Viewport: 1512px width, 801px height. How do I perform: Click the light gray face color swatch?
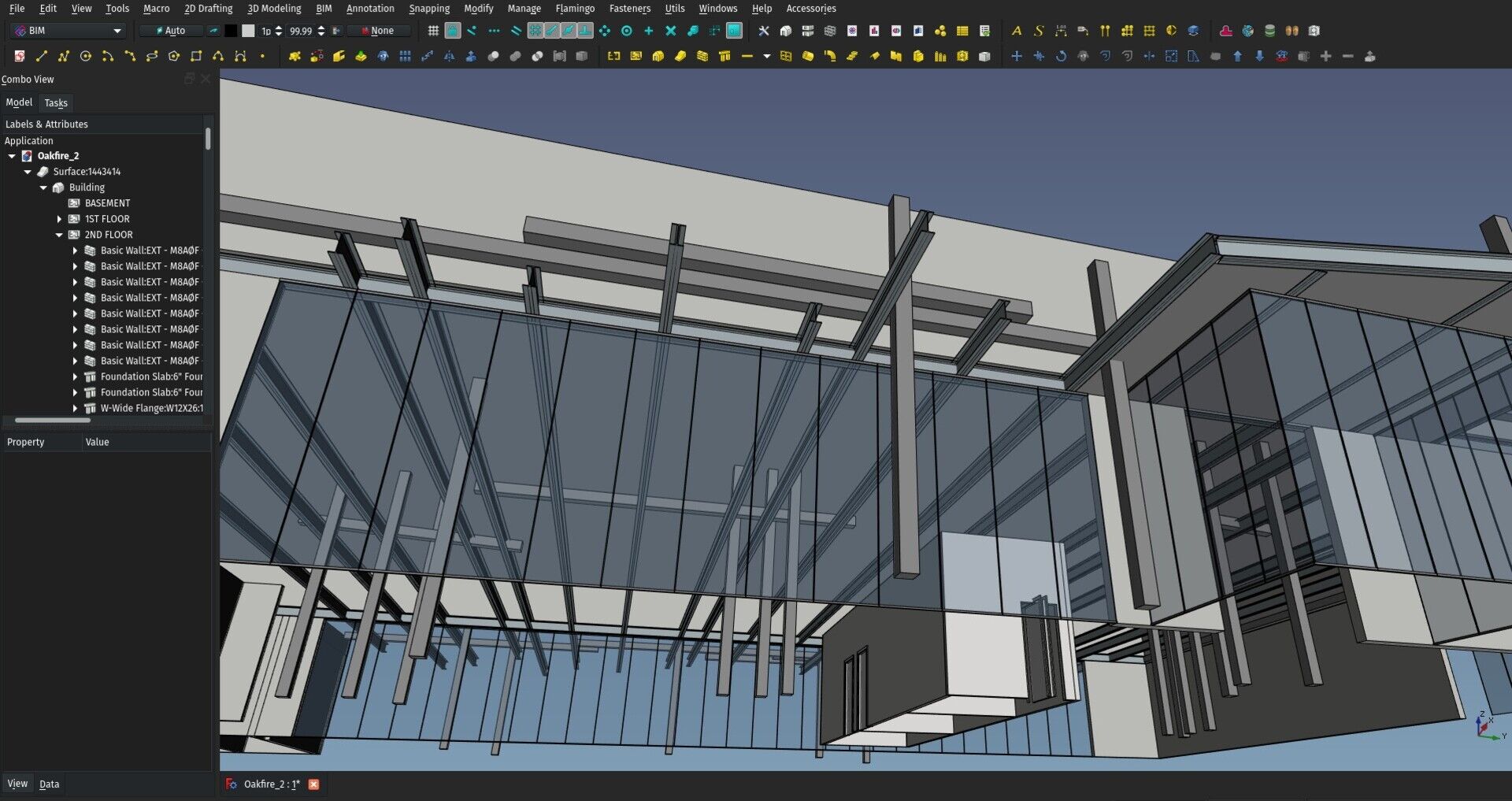pyautogui.click(x=248, y=31)
